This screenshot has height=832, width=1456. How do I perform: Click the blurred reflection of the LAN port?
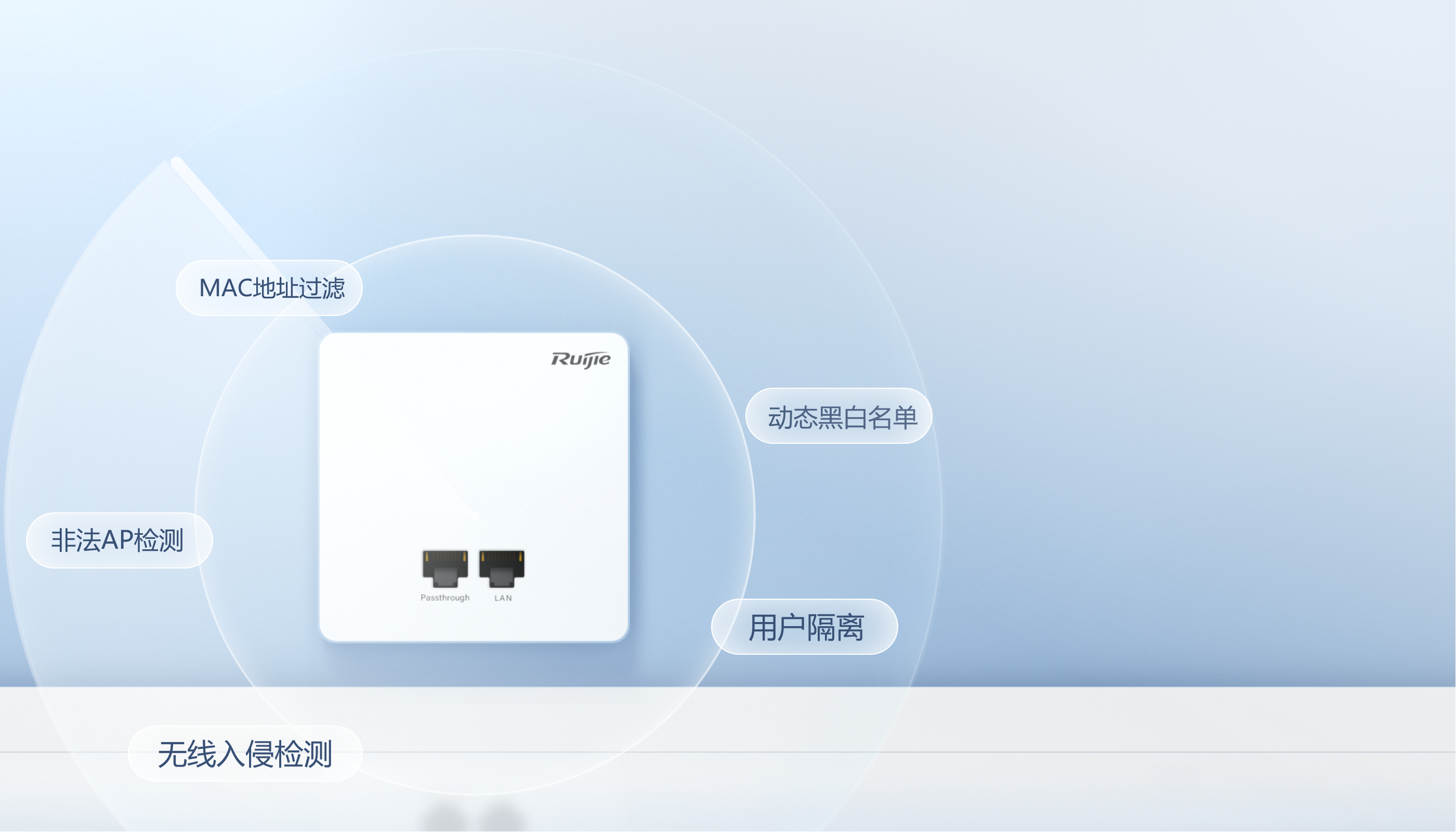pyautogui.click(x=502, y=817)
